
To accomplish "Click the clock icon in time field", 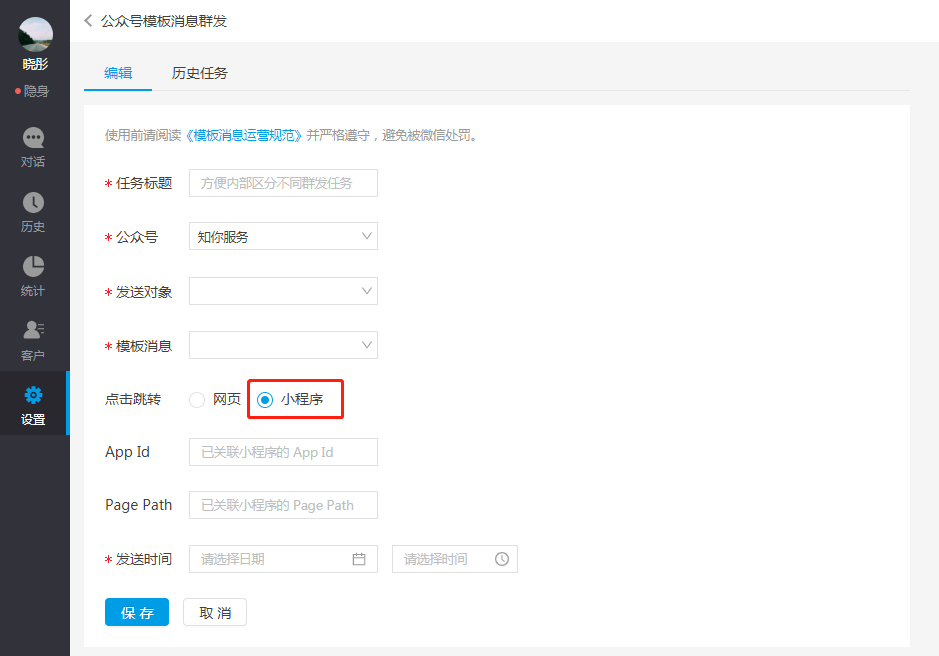I will (502, 559).
